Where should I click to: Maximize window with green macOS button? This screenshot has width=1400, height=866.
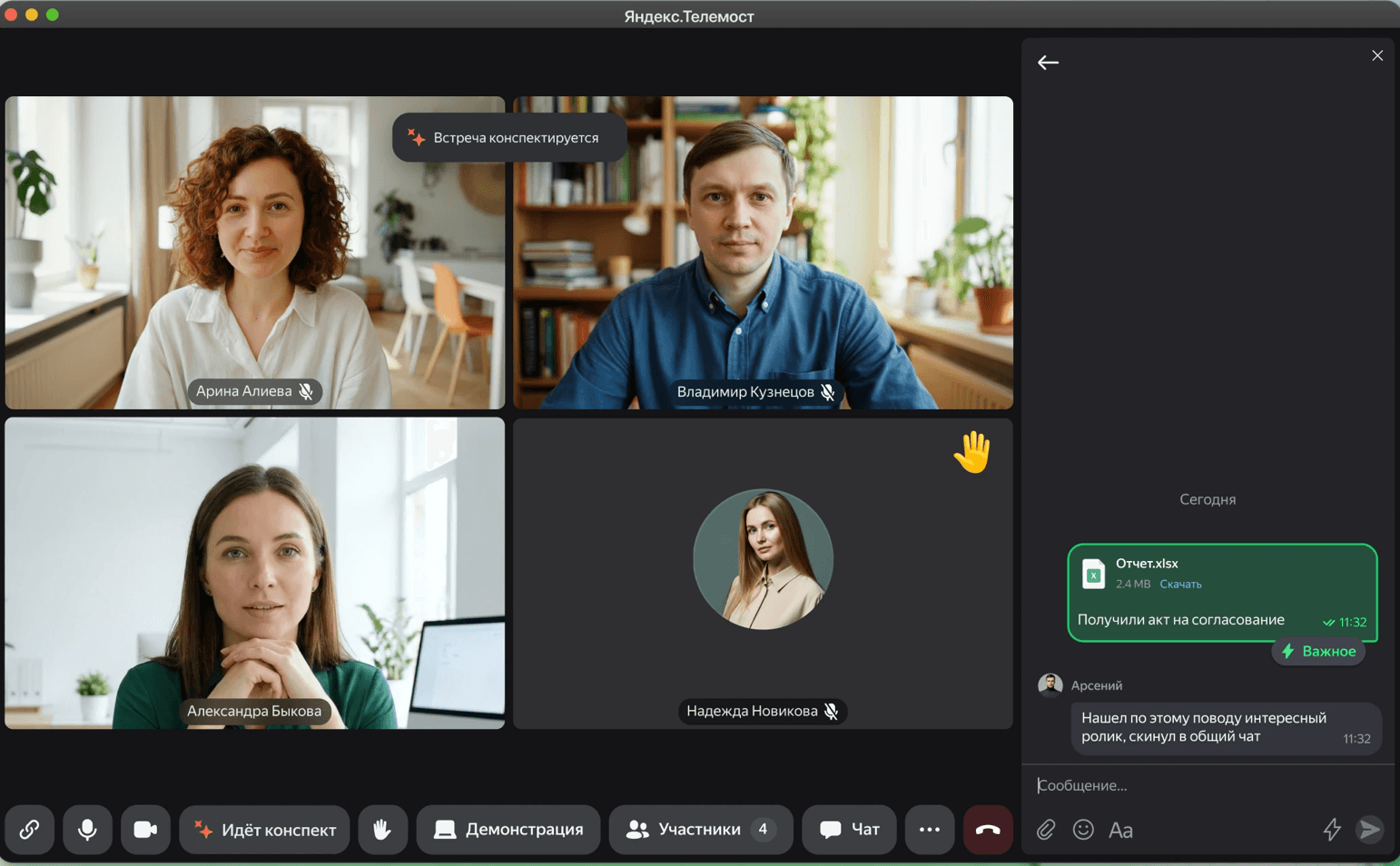click(x=53, y=15)
